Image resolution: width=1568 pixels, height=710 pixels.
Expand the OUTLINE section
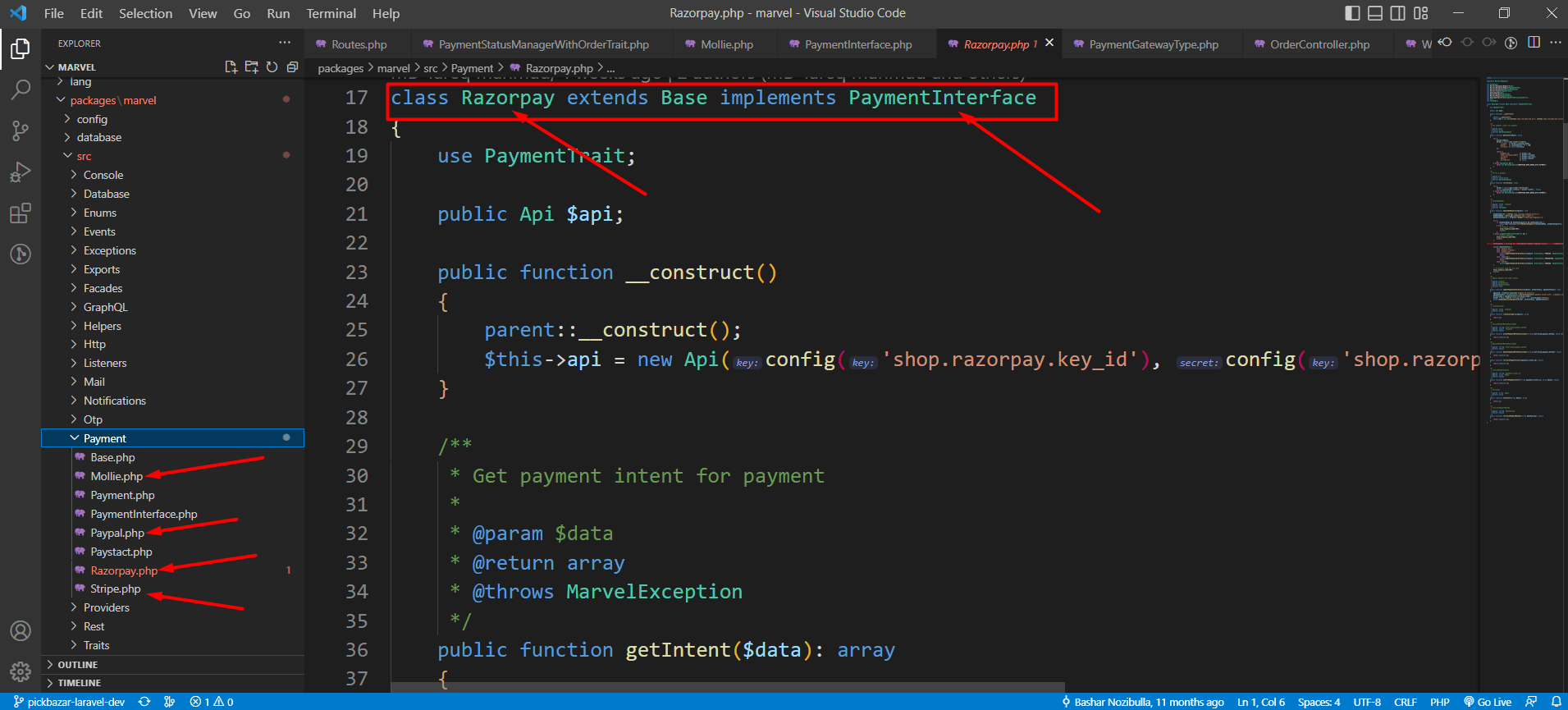[x=78, y=665]
